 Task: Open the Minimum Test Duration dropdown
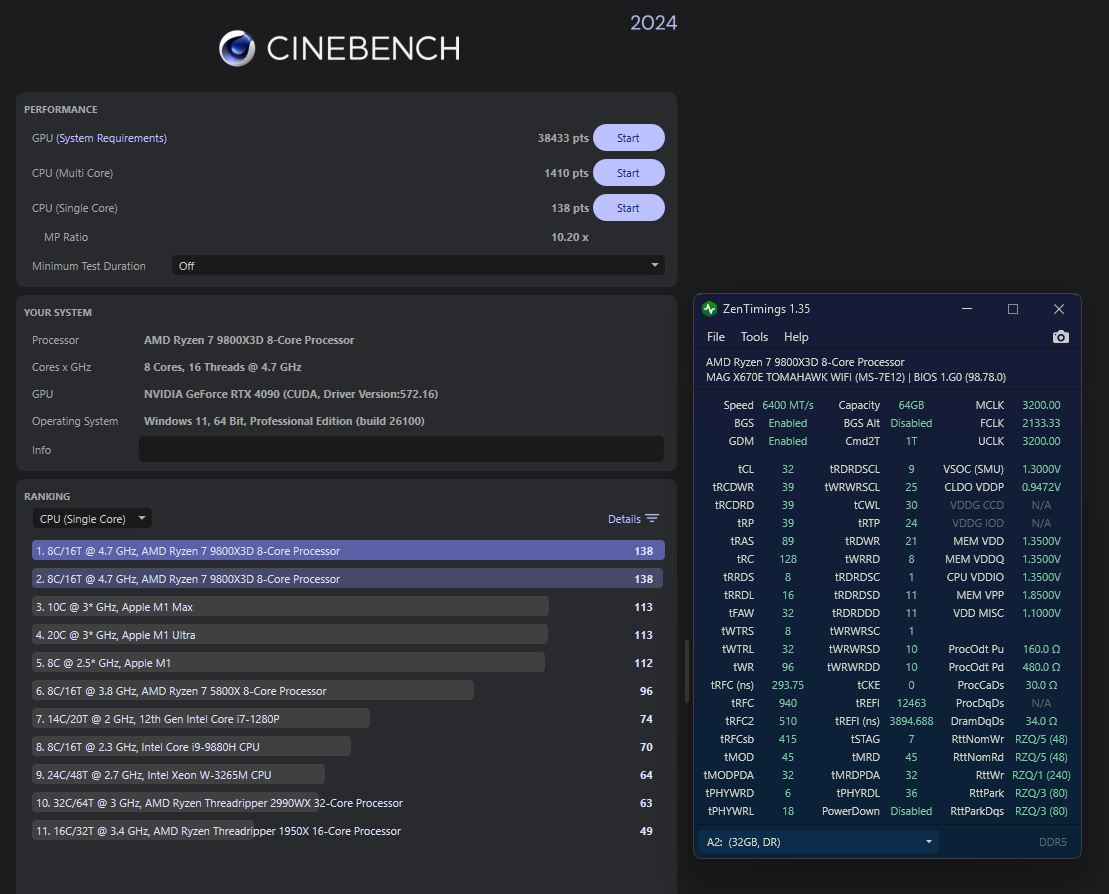coord(417,266)
